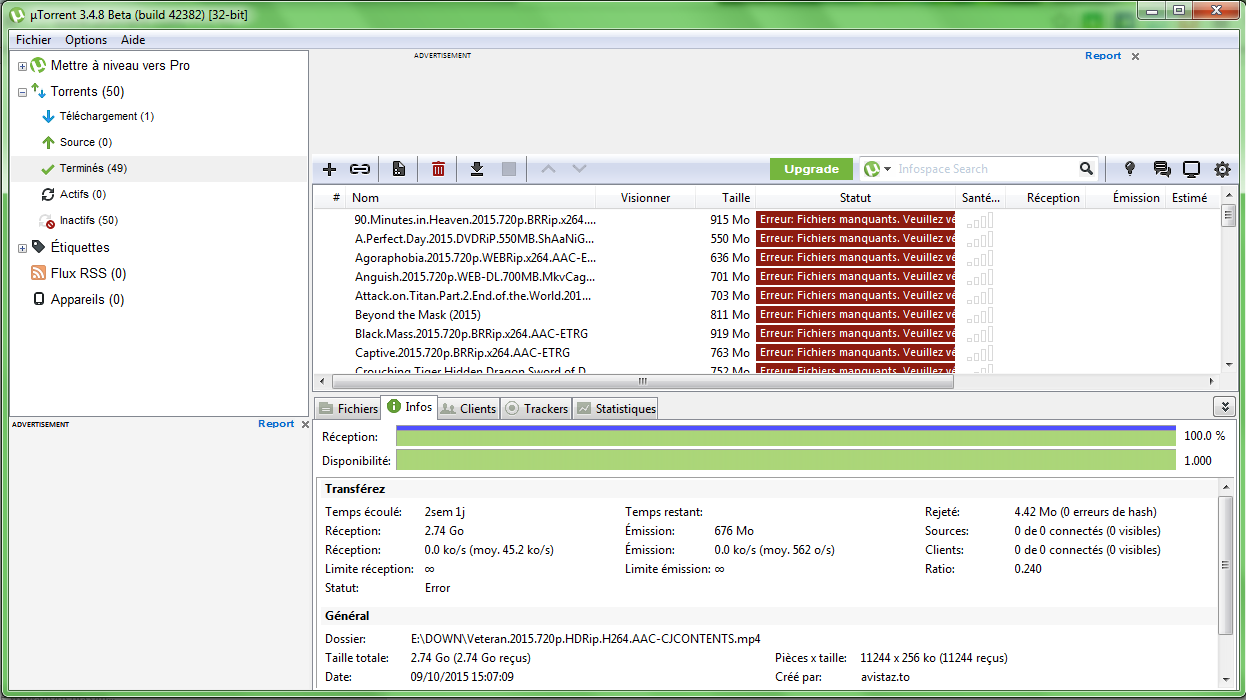Move torrent down in the queue
This screenshot has height=700, width=1246.
tap(579, 169)
